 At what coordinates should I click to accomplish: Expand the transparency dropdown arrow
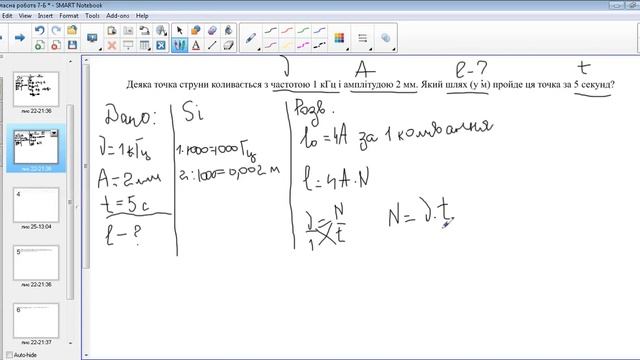(x=394, y=49)
